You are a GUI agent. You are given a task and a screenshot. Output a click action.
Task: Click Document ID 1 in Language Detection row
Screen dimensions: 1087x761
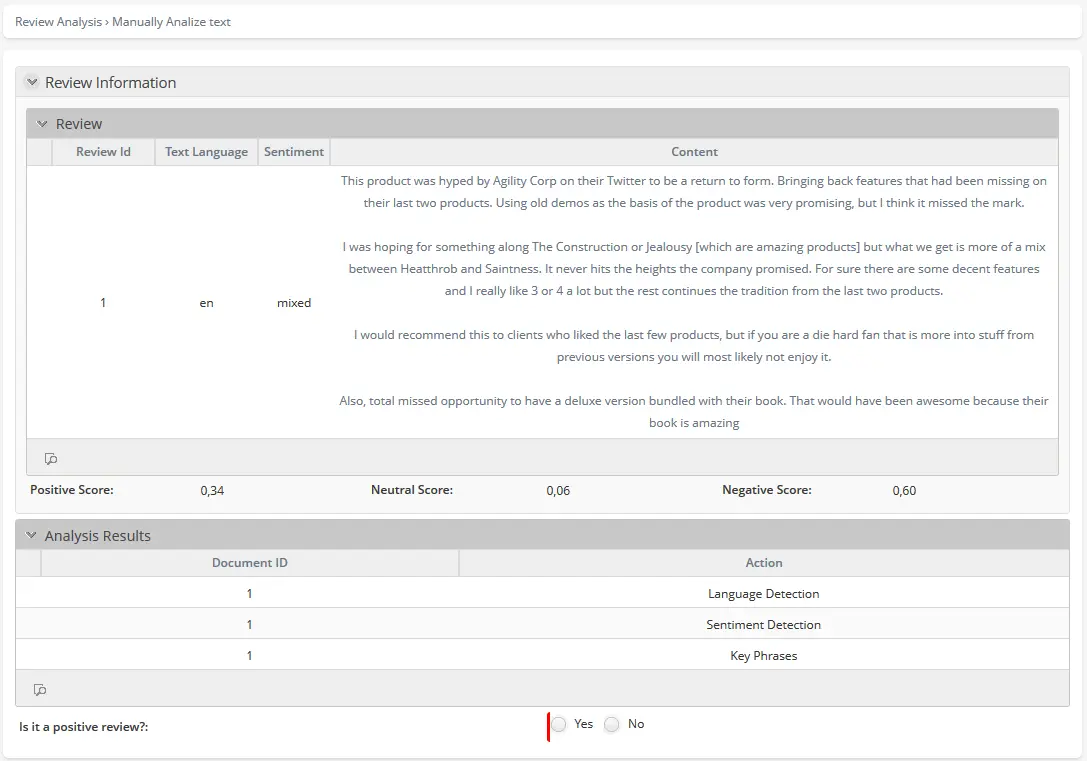[x=250, y=593]
